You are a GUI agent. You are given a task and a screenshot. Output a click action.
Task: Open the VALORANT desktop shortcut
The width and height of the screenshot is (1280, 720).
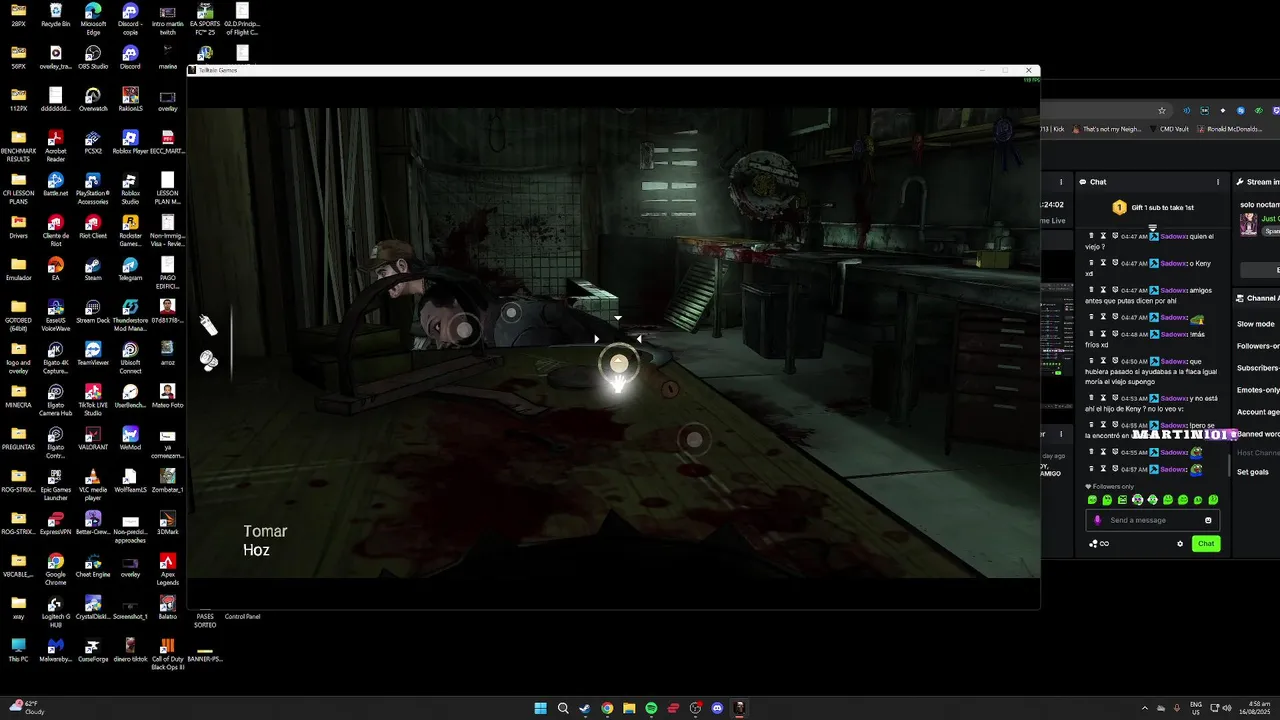pos(93,438)
